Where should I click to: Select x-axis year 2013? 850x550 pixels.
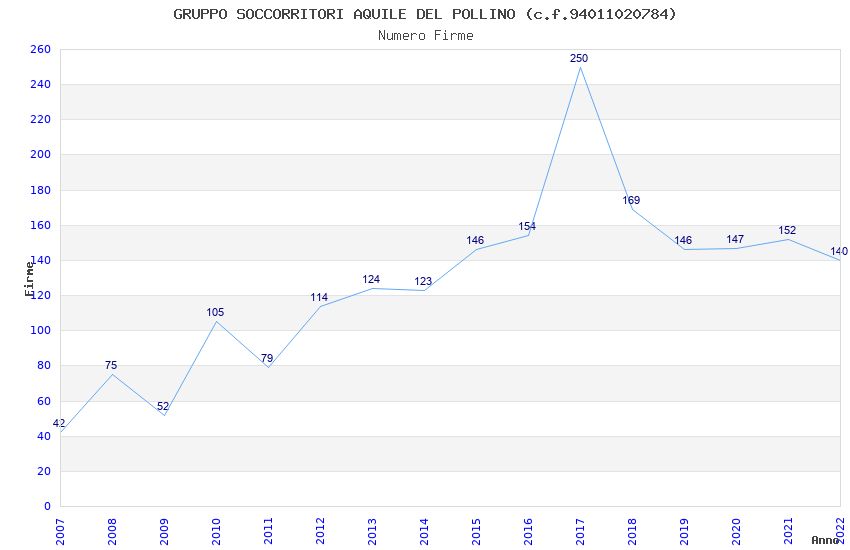pos(372,531)
